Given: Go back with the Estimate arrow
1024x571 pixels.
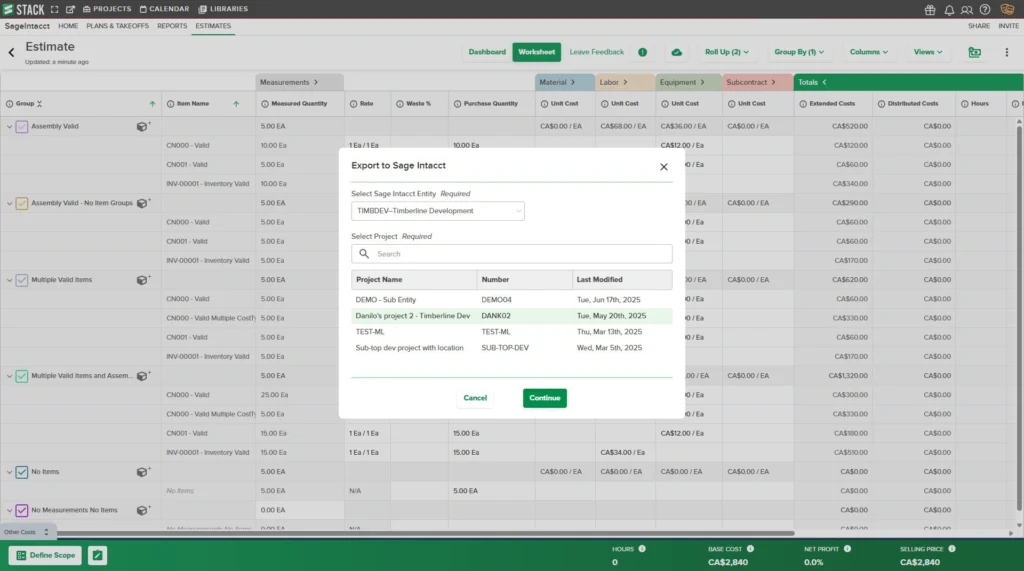Looking at the screenshot, I should point(11,52).
